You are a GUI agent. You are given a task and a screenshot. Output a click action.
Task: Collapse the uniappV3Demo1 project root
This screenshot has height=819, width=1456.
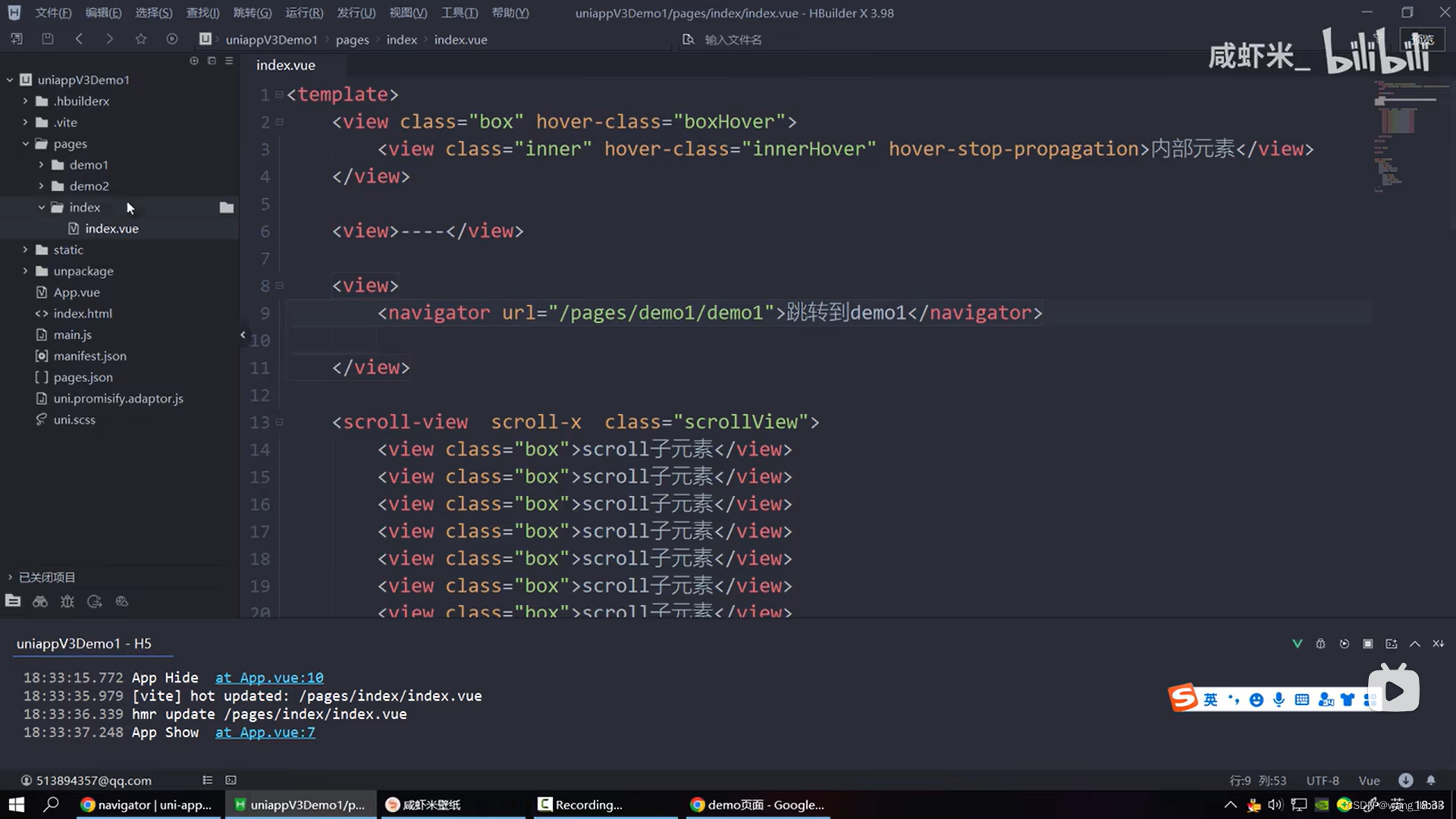pos(10,80)
